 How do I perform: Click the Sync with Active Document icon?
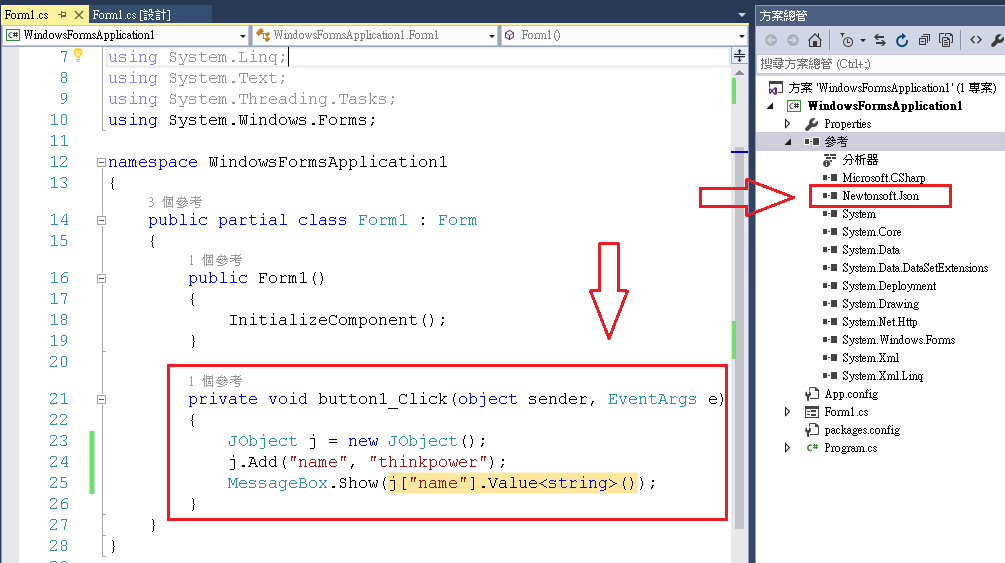point(880,40)
